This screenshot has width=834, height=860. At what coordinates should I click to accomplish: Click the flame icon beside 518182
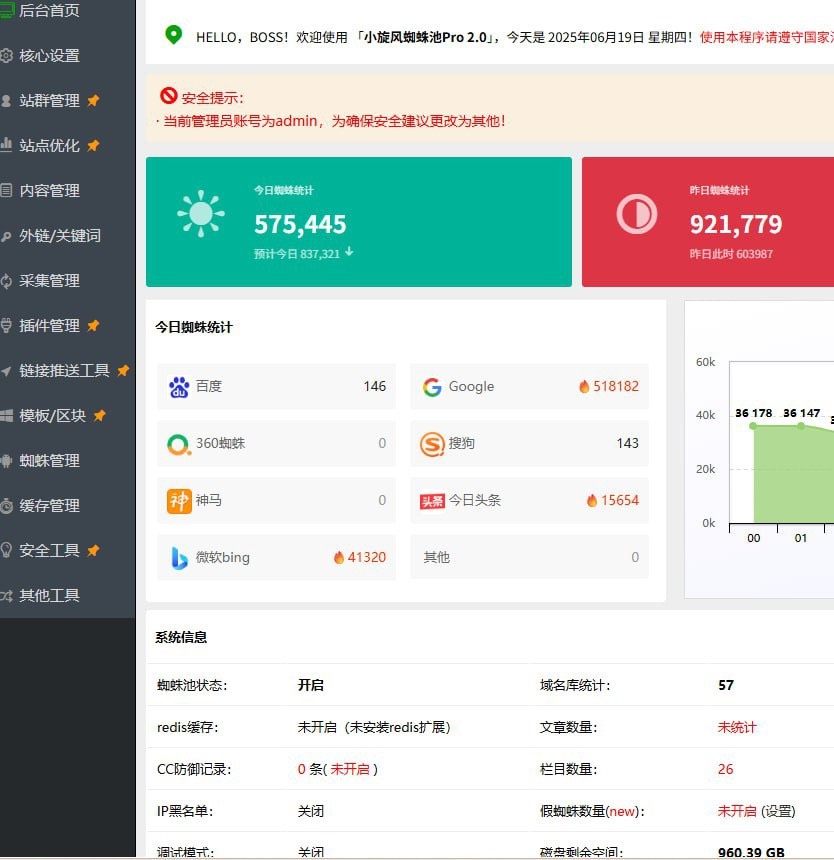[584, 387]
